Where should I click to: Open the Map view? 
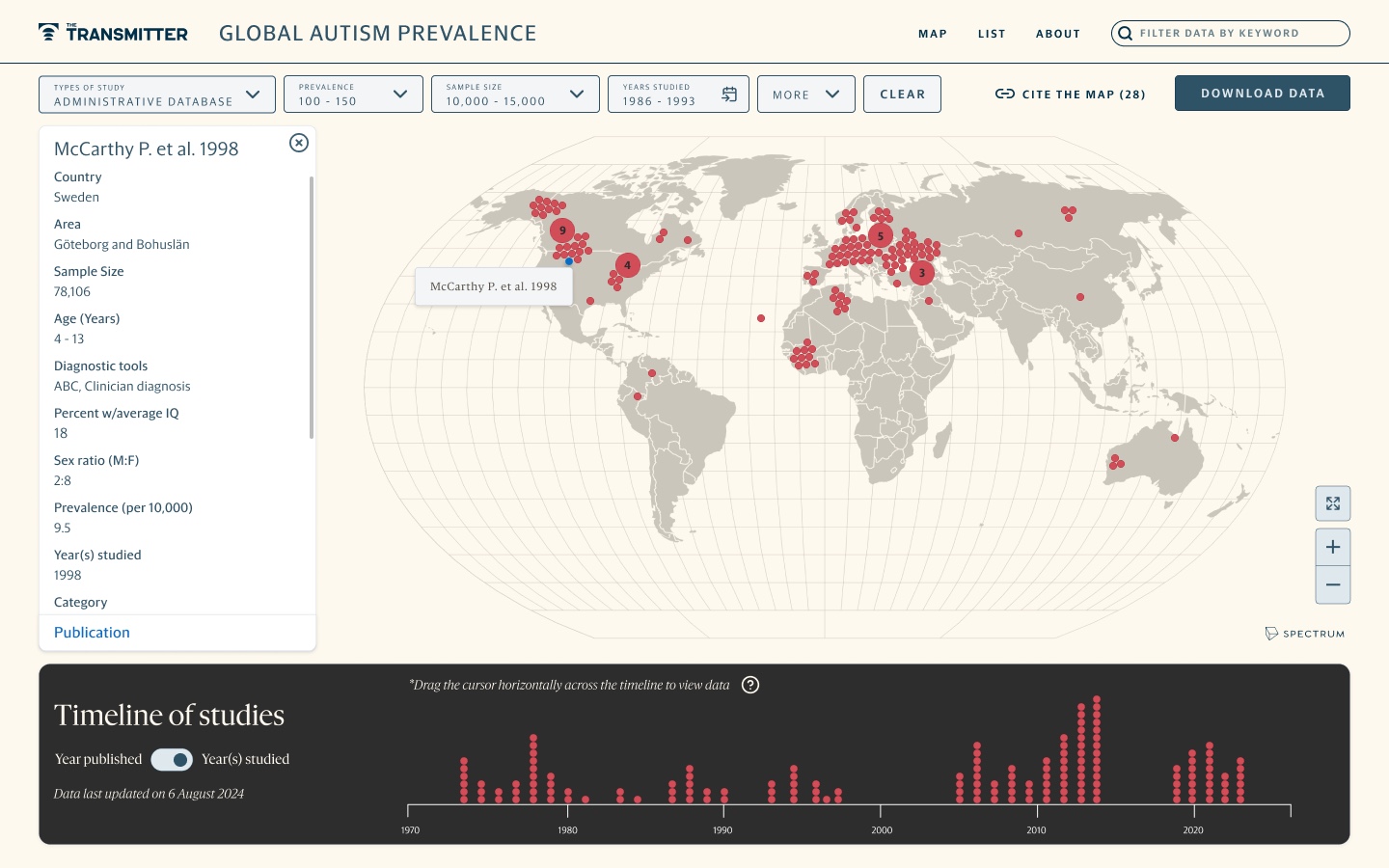click(933, 34)
